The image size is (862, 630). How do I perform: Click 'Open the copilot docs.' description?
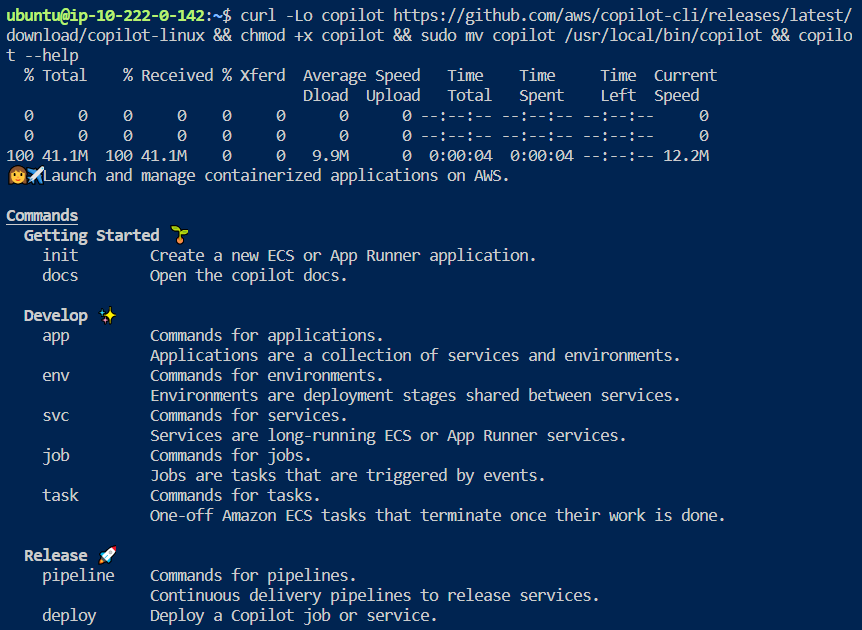249,275
